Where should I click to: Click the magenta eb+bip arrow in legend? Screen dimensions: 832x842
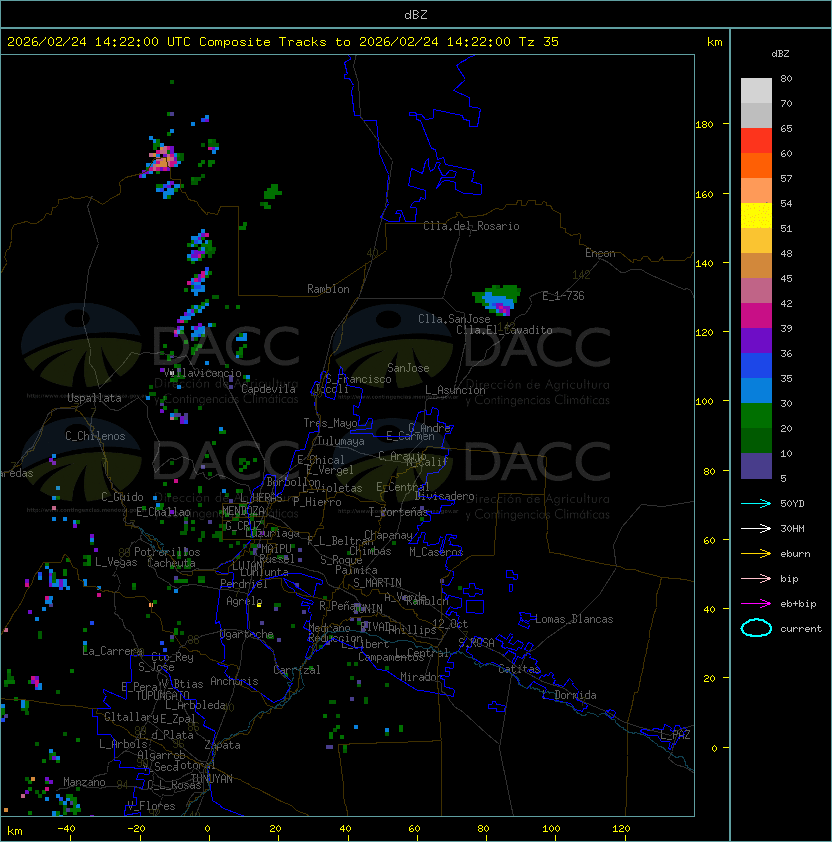[x=756, y=604]
